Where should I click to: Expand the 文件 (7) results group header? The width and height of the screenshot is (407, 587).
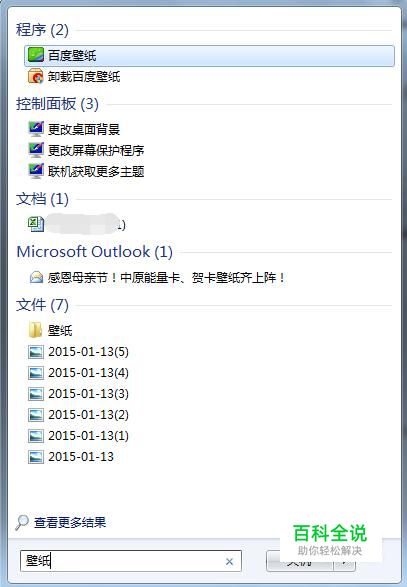click(42, 305)
